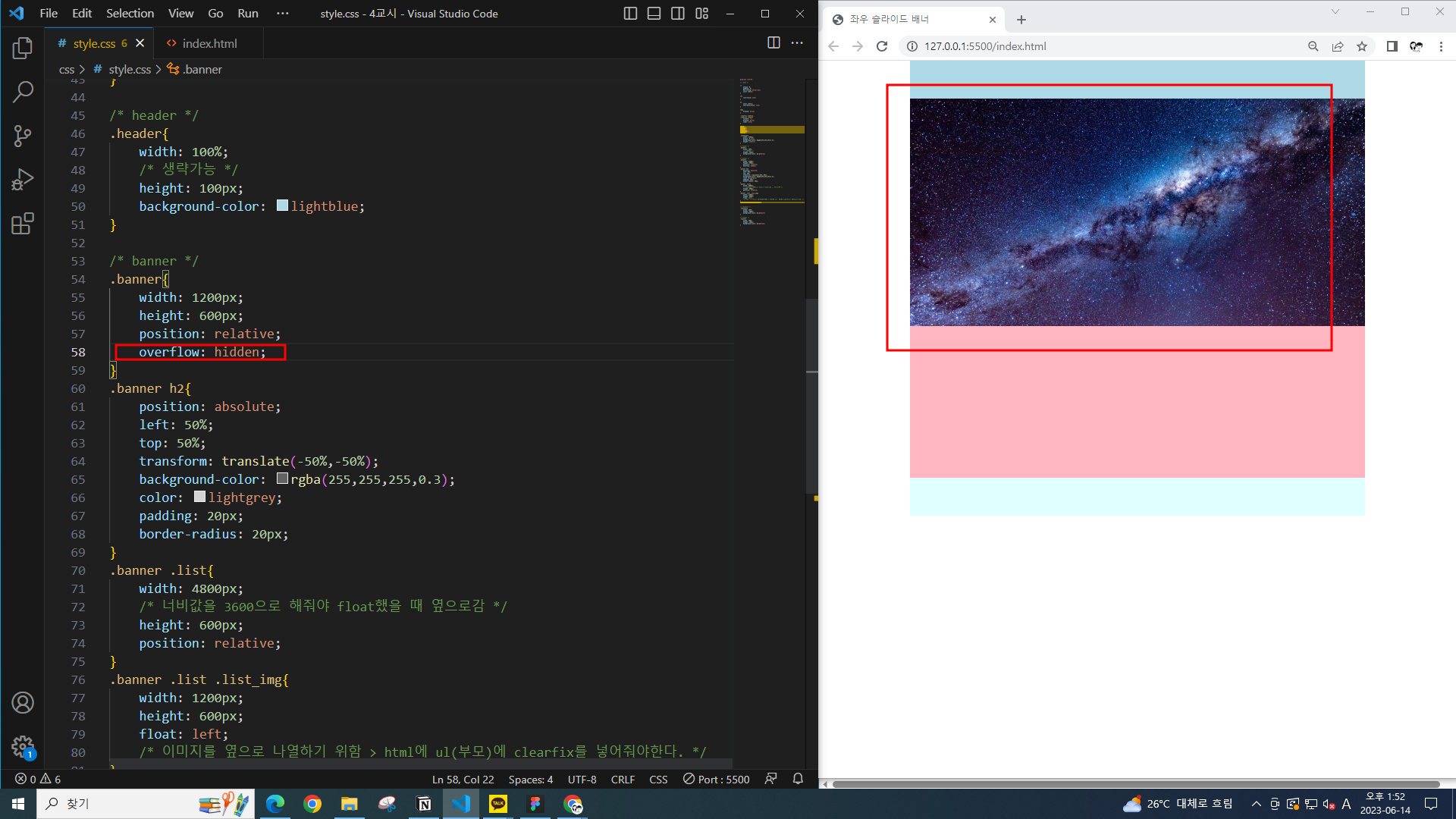
Task: Click the Chrome address bar URL
Action: [x=985, y=46]
